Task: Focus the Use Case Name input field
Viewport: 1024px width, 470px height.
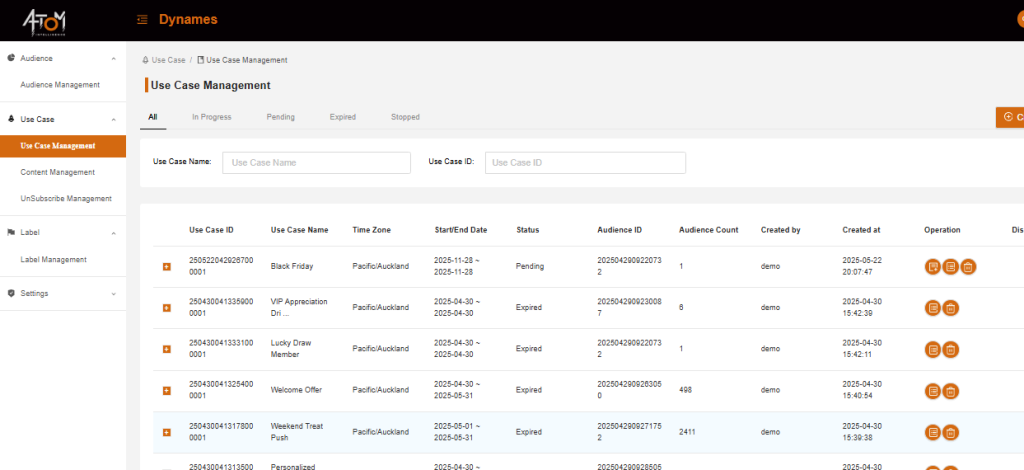Action: click(x=316, y=163)
